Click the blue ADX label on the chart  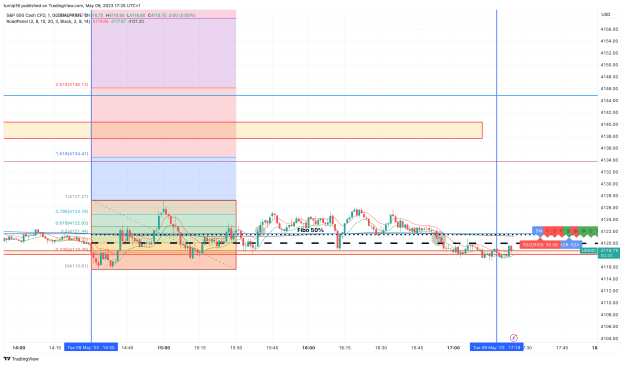click(x=571, y=245)
